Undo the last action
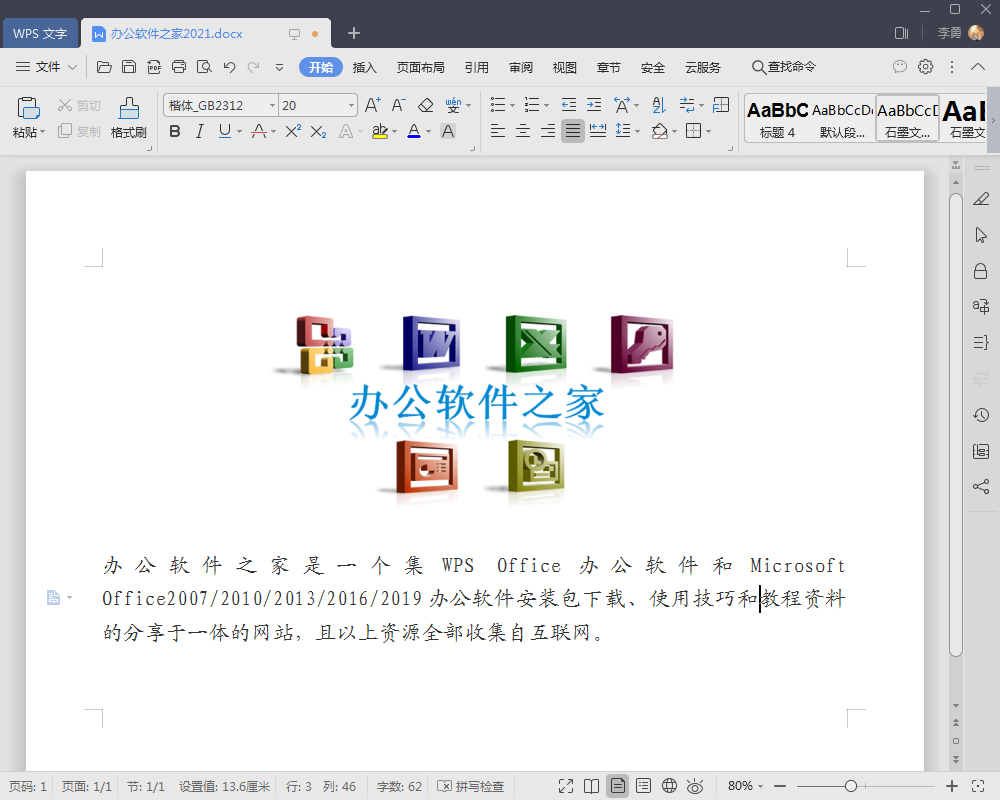This screenshot has height=800, width=1000. coord(230,67)
